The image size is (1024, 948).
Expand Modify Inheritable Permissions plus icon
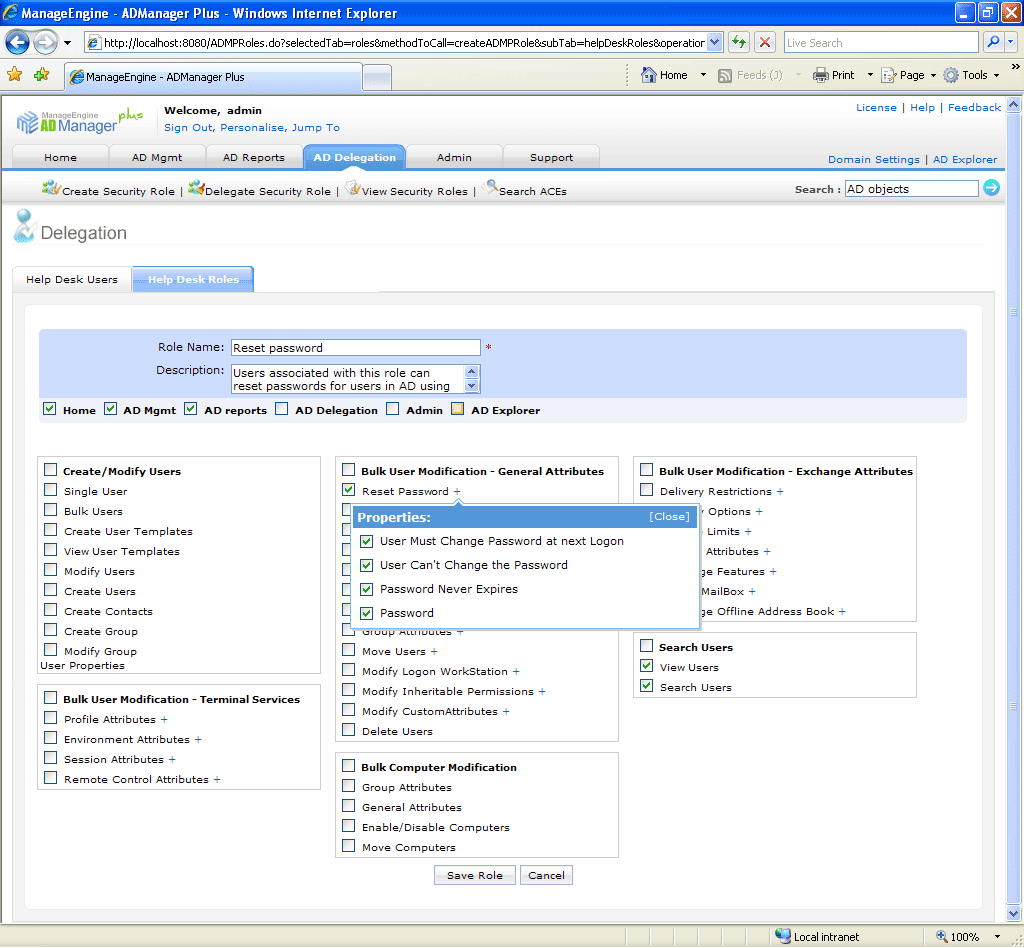542,691
